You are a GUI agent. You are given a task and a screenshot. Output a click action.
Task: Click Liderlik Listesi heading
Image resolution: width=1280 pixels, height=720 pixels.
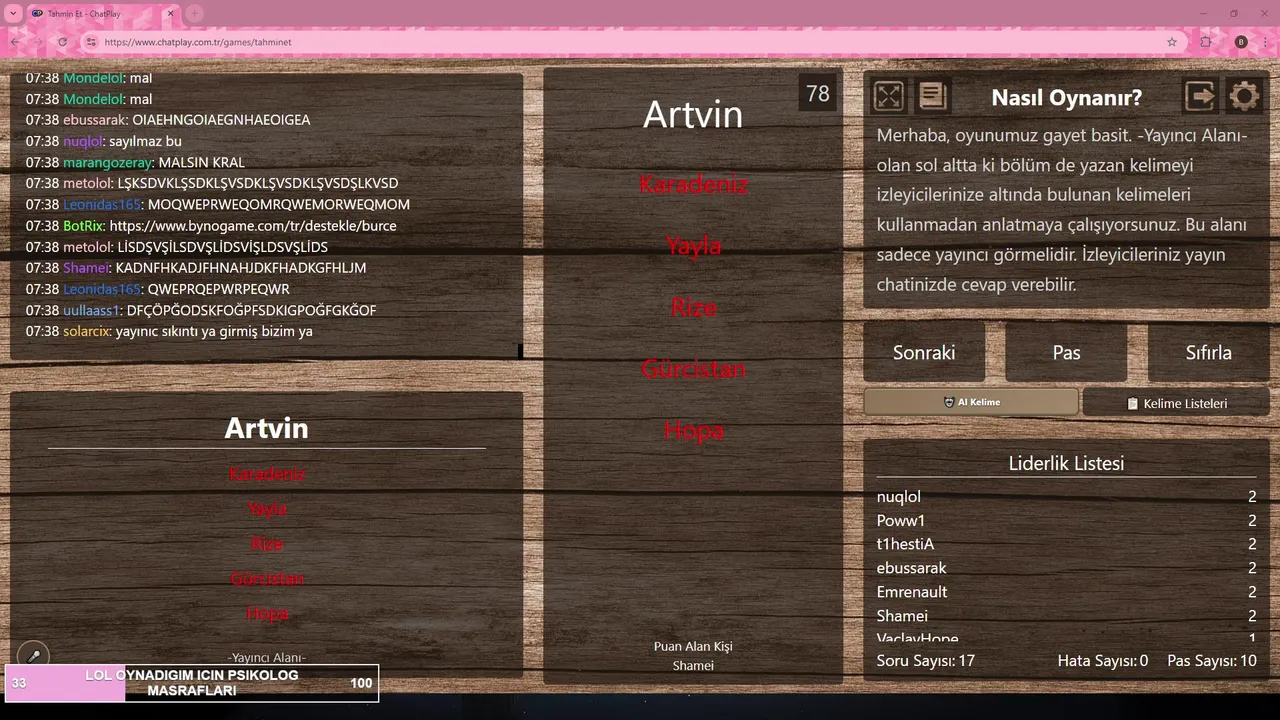(x=1066, y=463)
